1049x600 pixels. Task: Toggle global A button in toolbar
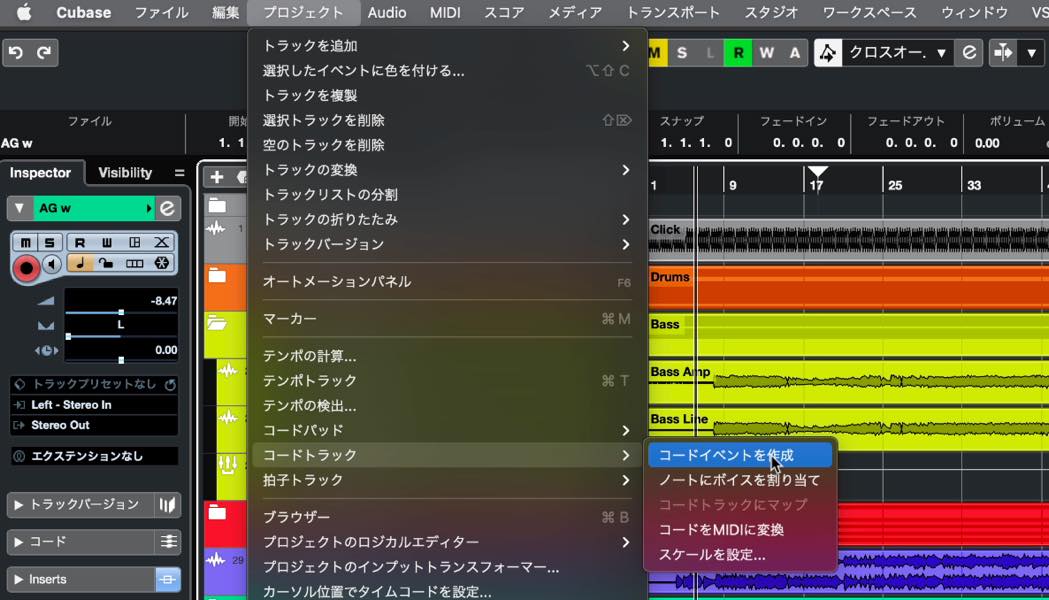click(795, 52)
